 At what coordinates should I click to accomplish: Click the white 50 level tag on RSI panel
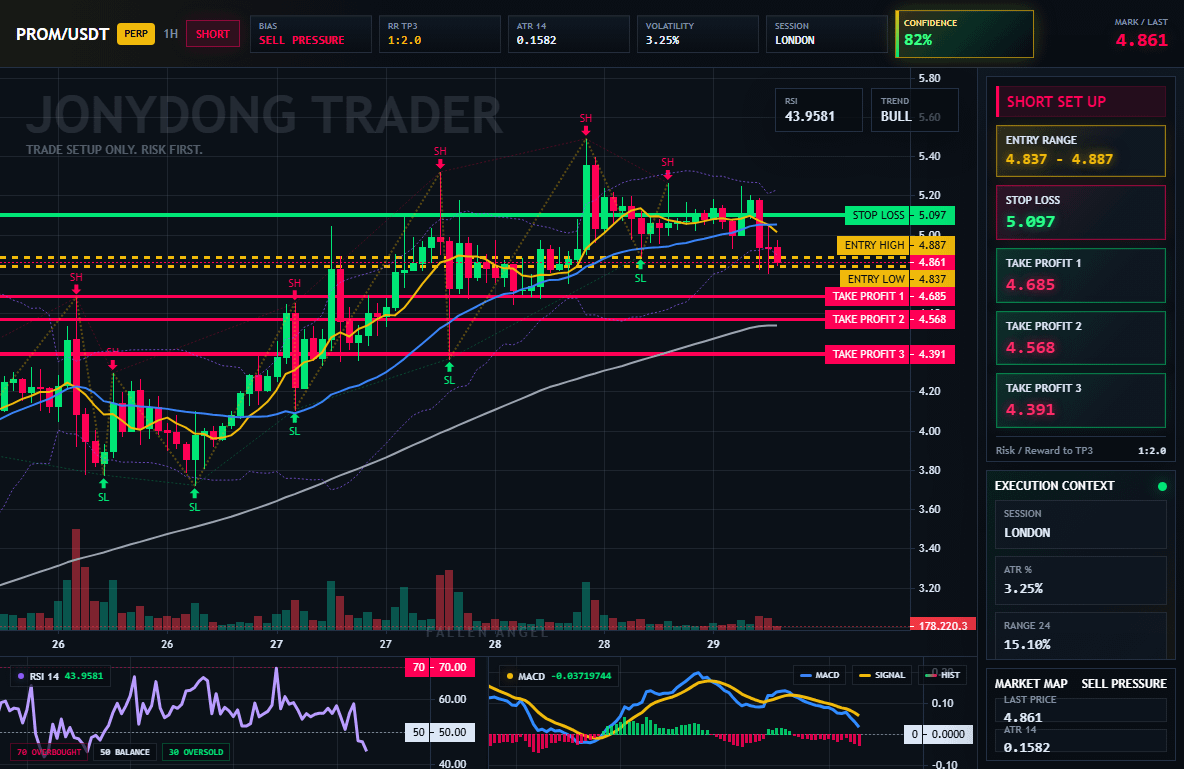click(441, 732)
